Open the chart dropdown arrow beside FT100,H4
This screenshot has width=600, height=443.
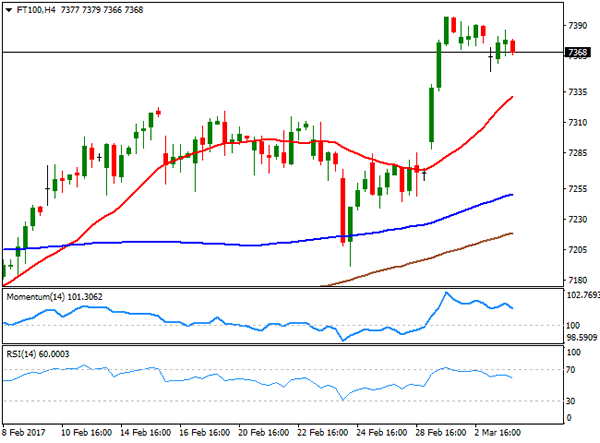pos(8,10)
